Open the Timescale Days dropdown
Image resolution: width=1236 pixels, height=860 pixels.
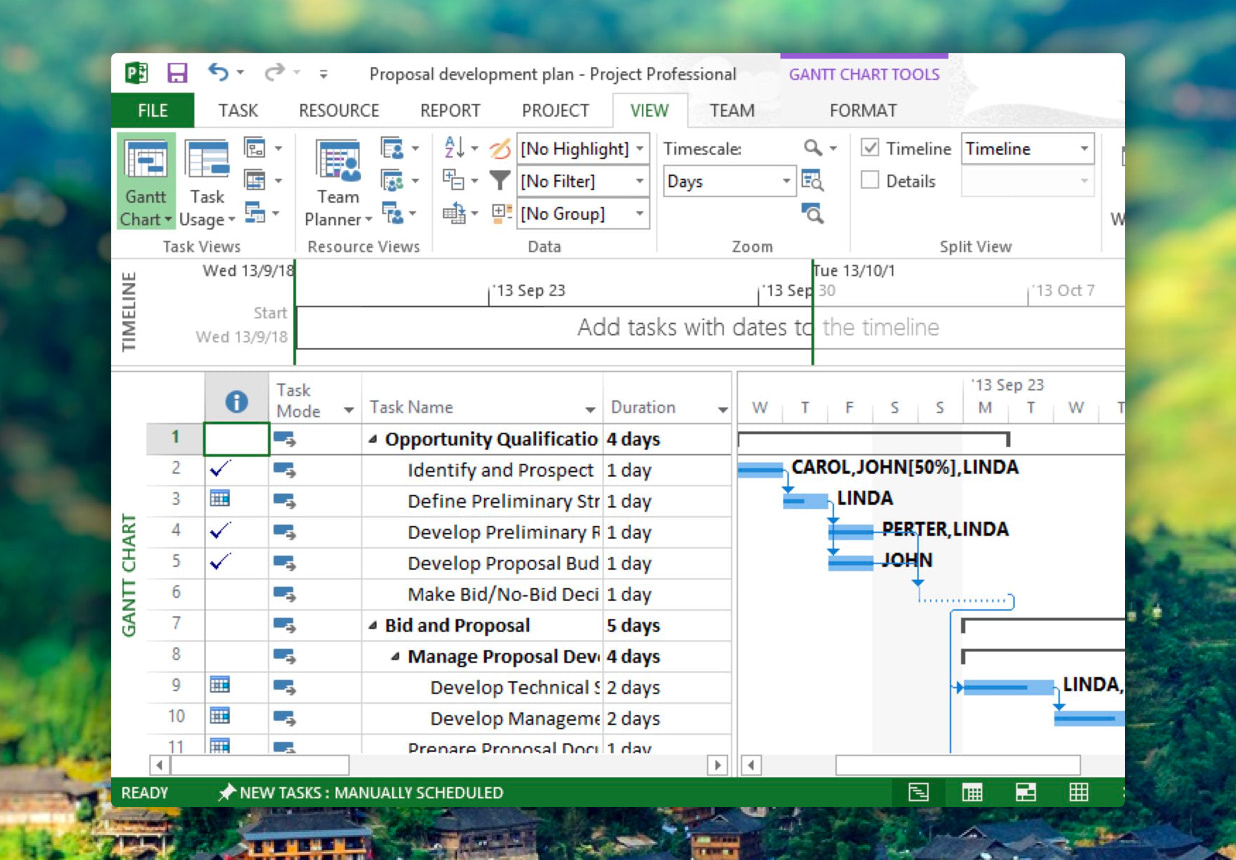point(729,181)
